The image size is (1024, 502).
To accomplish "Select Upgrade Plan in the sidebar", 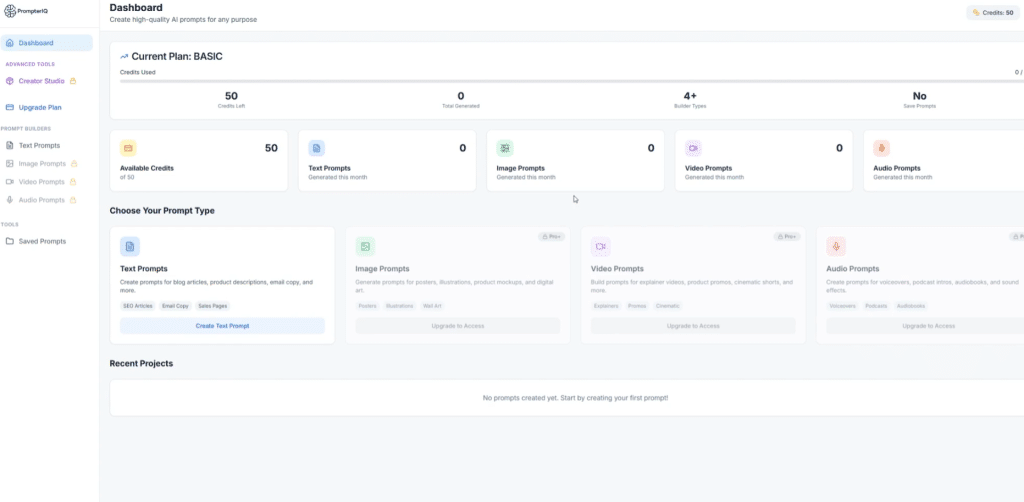I will click(x=40, y=107).
